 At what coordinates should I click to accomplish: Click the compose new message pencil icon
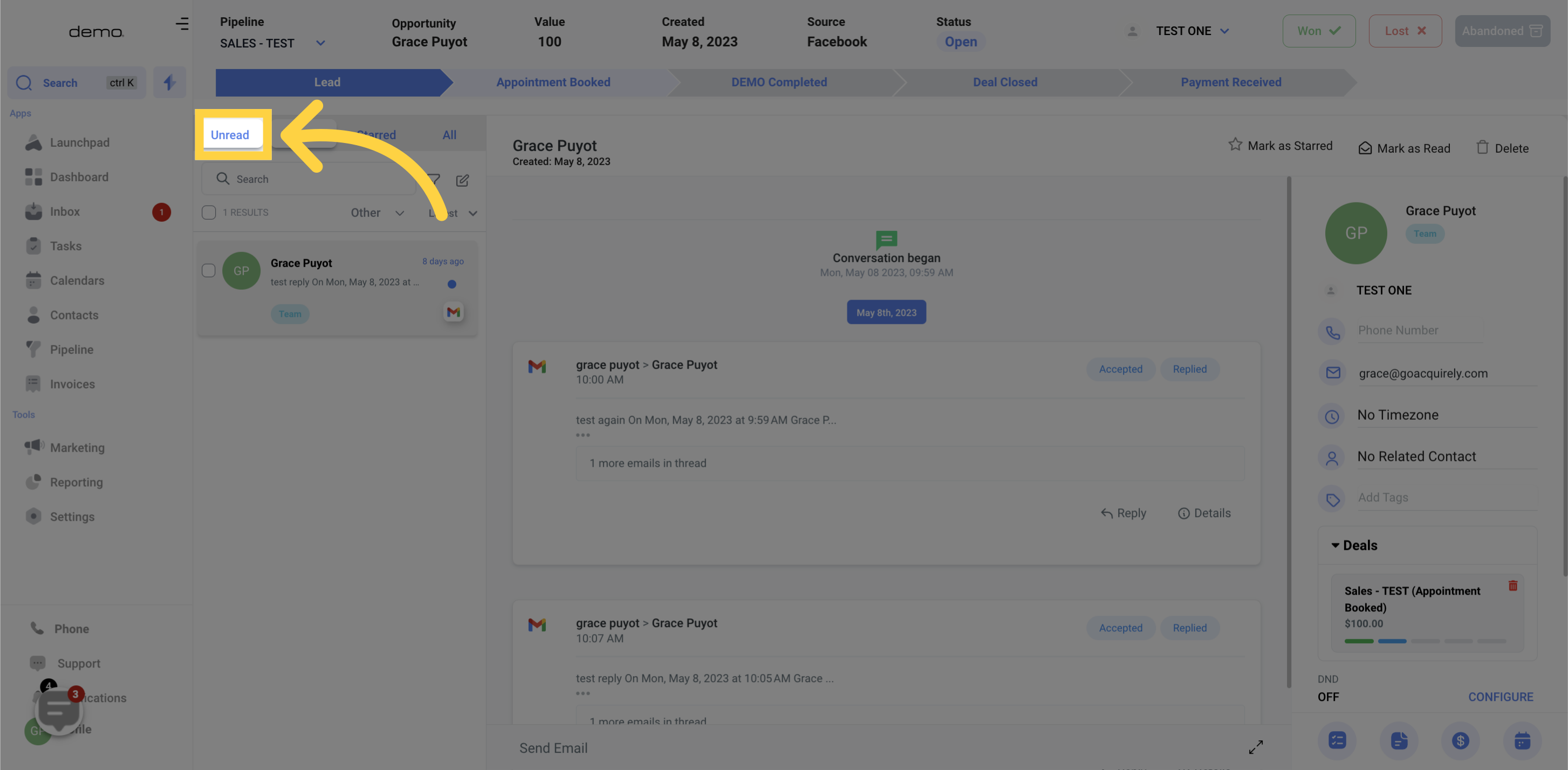click(462, 180)
